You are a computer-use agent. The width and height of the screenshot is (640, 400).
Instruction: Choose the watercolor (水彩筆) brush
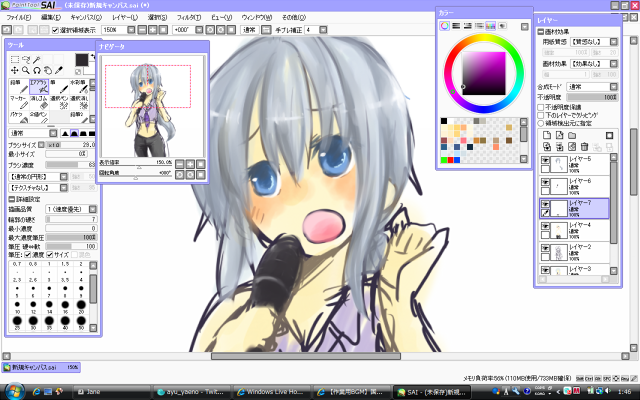click(x=79, y=87)
